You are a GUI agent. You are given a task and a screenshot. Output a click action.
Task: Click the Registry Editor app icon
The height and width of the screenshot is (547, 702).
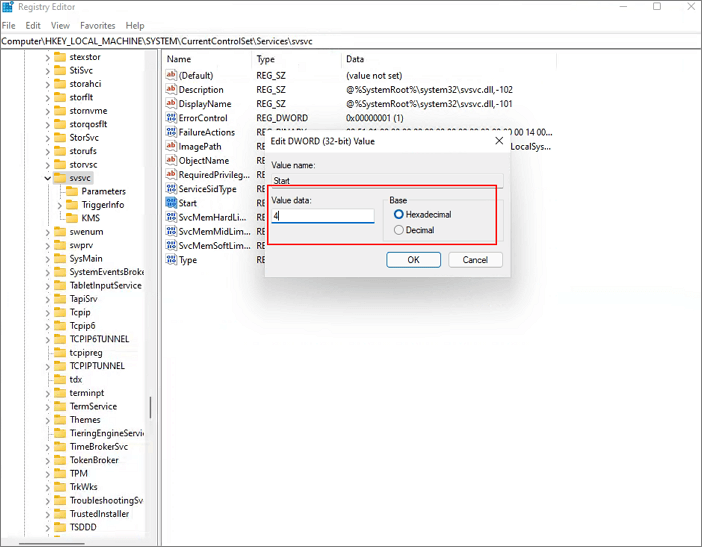pos(8,7)
